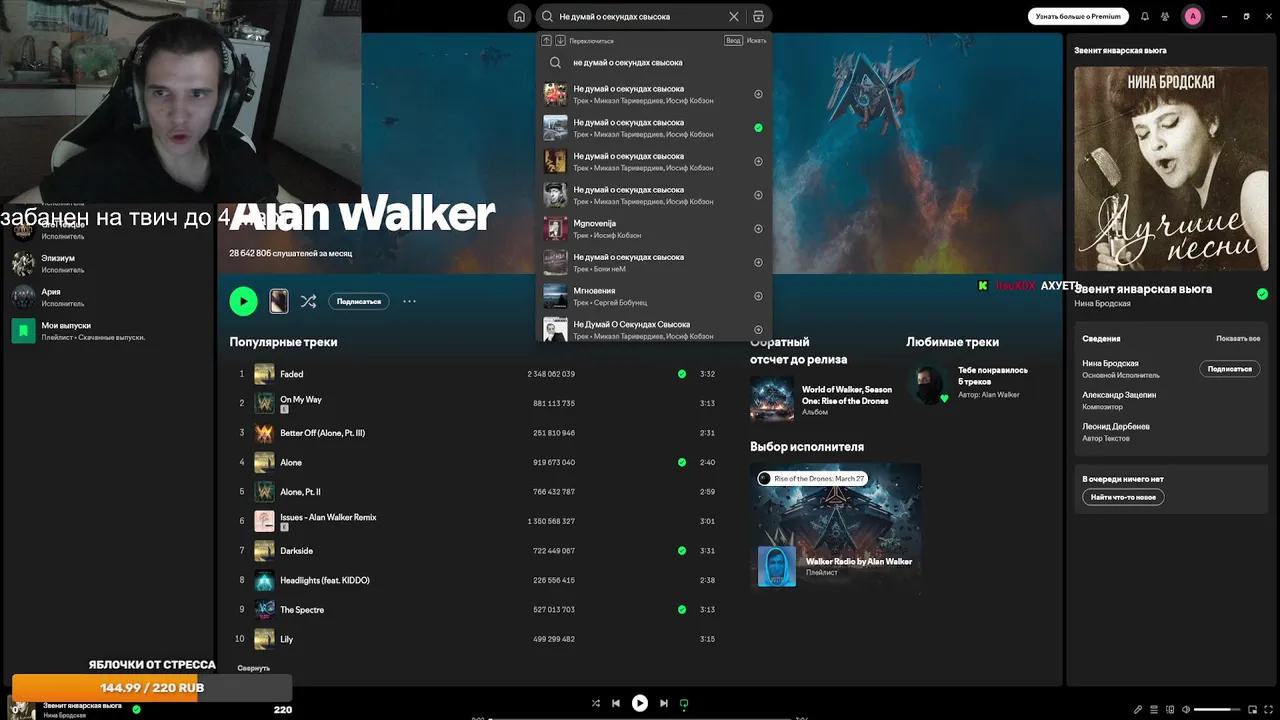
Task: Click 'Узнать больше о Premium' button
Action: (x=1078, y=16)
